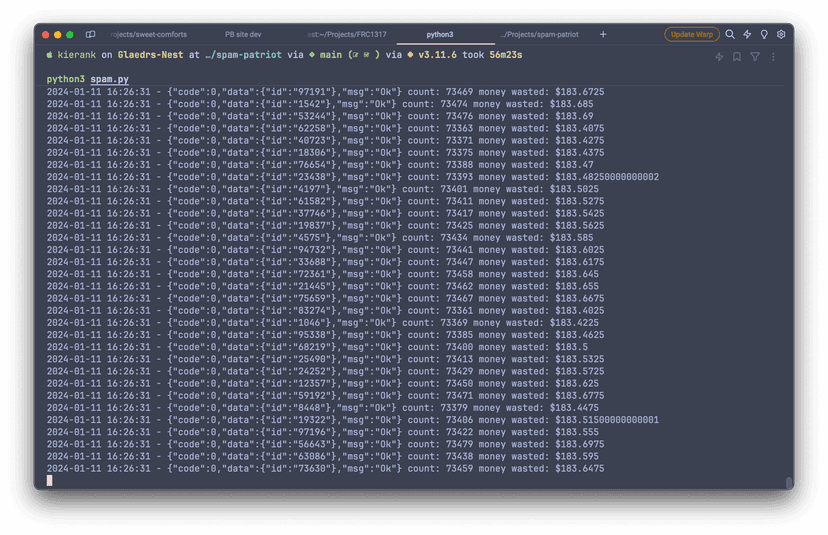Click the scrollbar thumb at bottom right
Viewport: 828px width, 535px height.
pos(789,482)
